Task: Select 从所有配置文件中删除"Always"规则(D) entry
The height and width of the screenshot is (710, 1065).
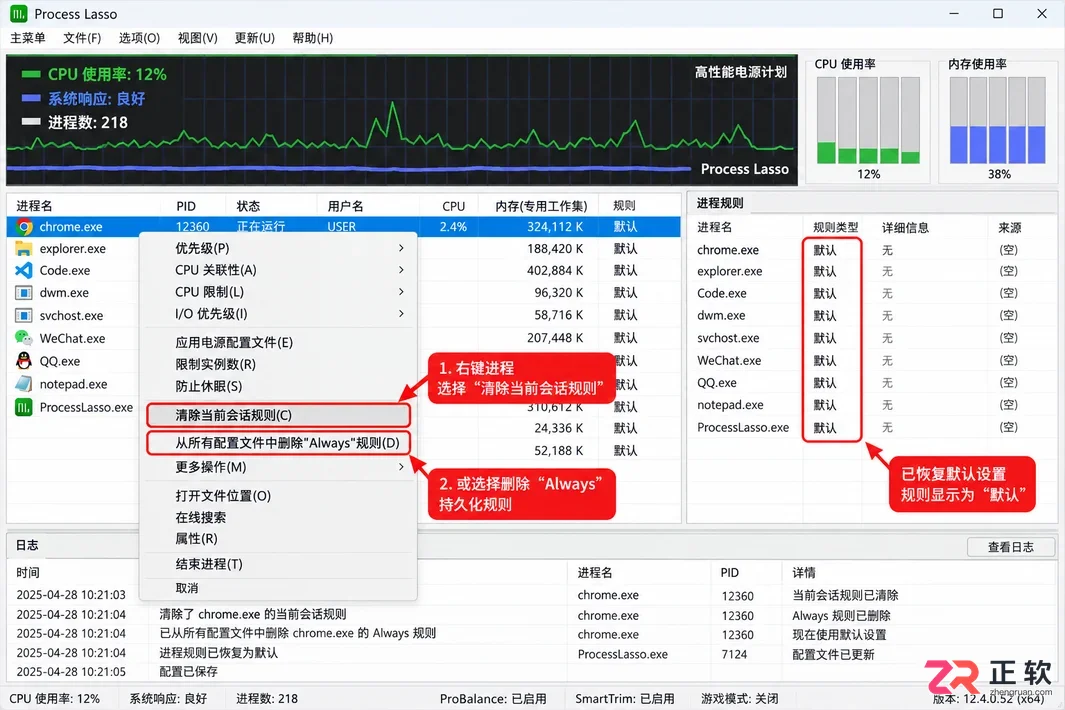Action: tap(278, 443)
